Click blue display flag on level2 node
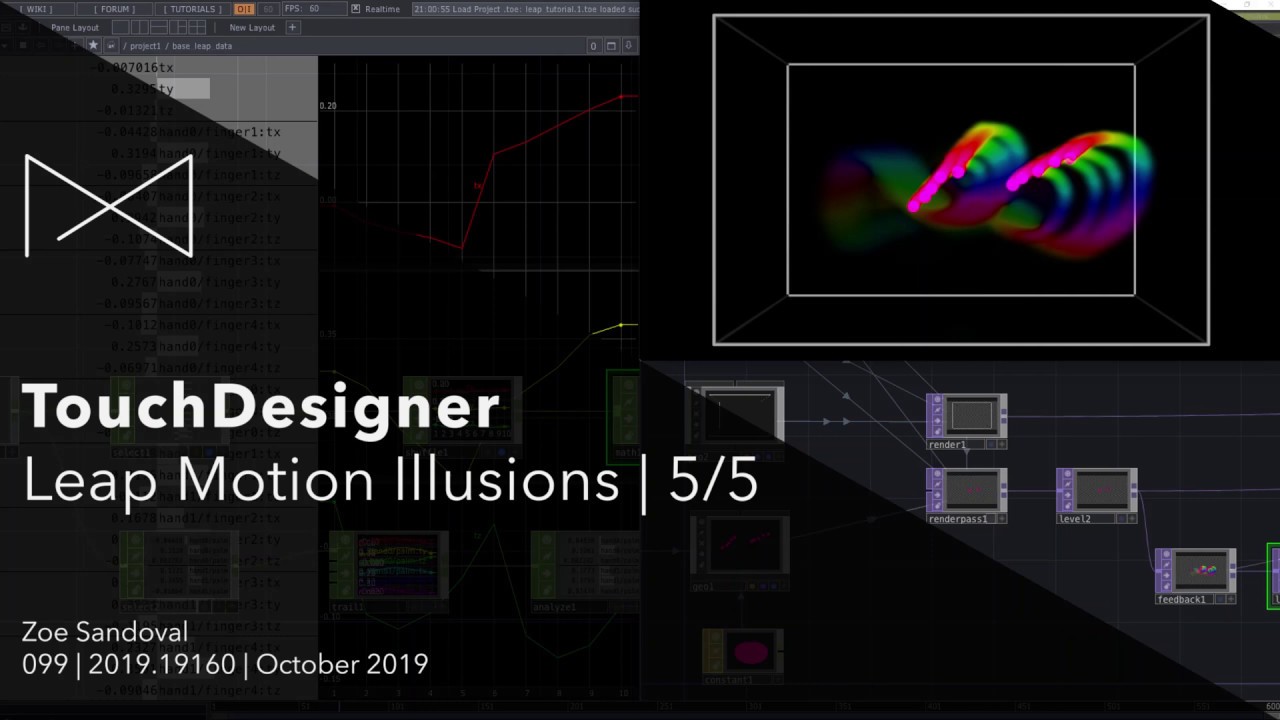This screenshot has height=720, width=1280. (1121, 518)
